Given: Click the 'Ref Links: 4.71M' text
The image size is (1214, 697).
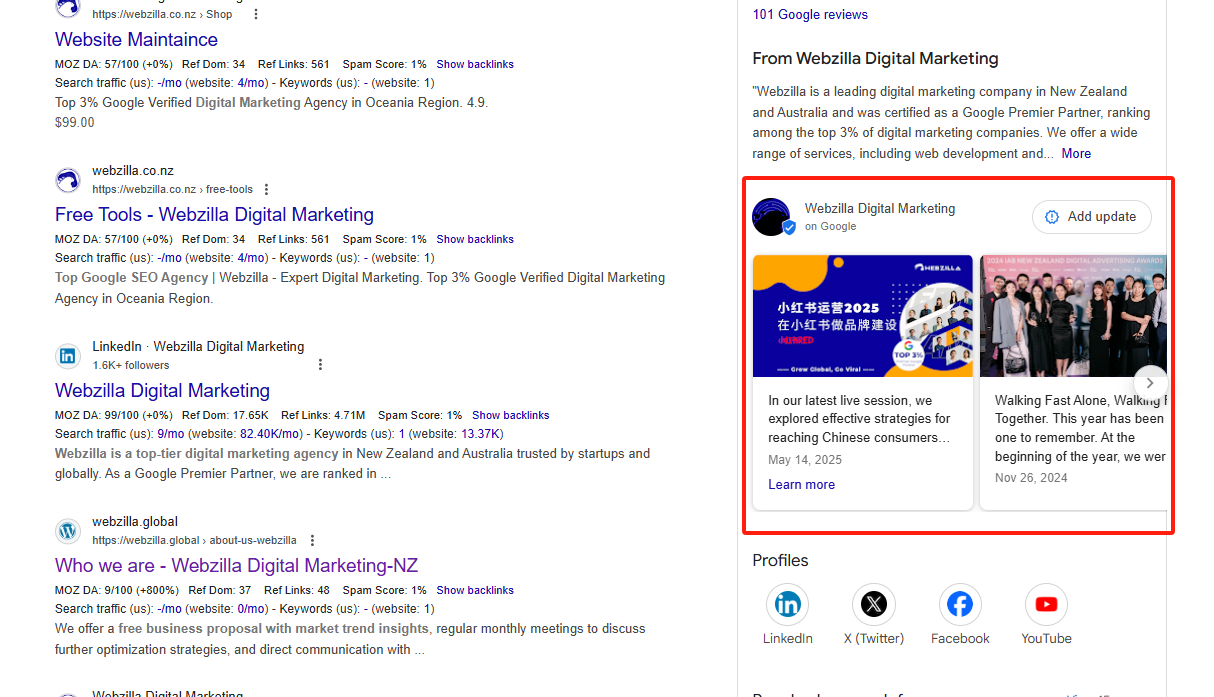Looking at the screenshot, I should pos(323,415).
